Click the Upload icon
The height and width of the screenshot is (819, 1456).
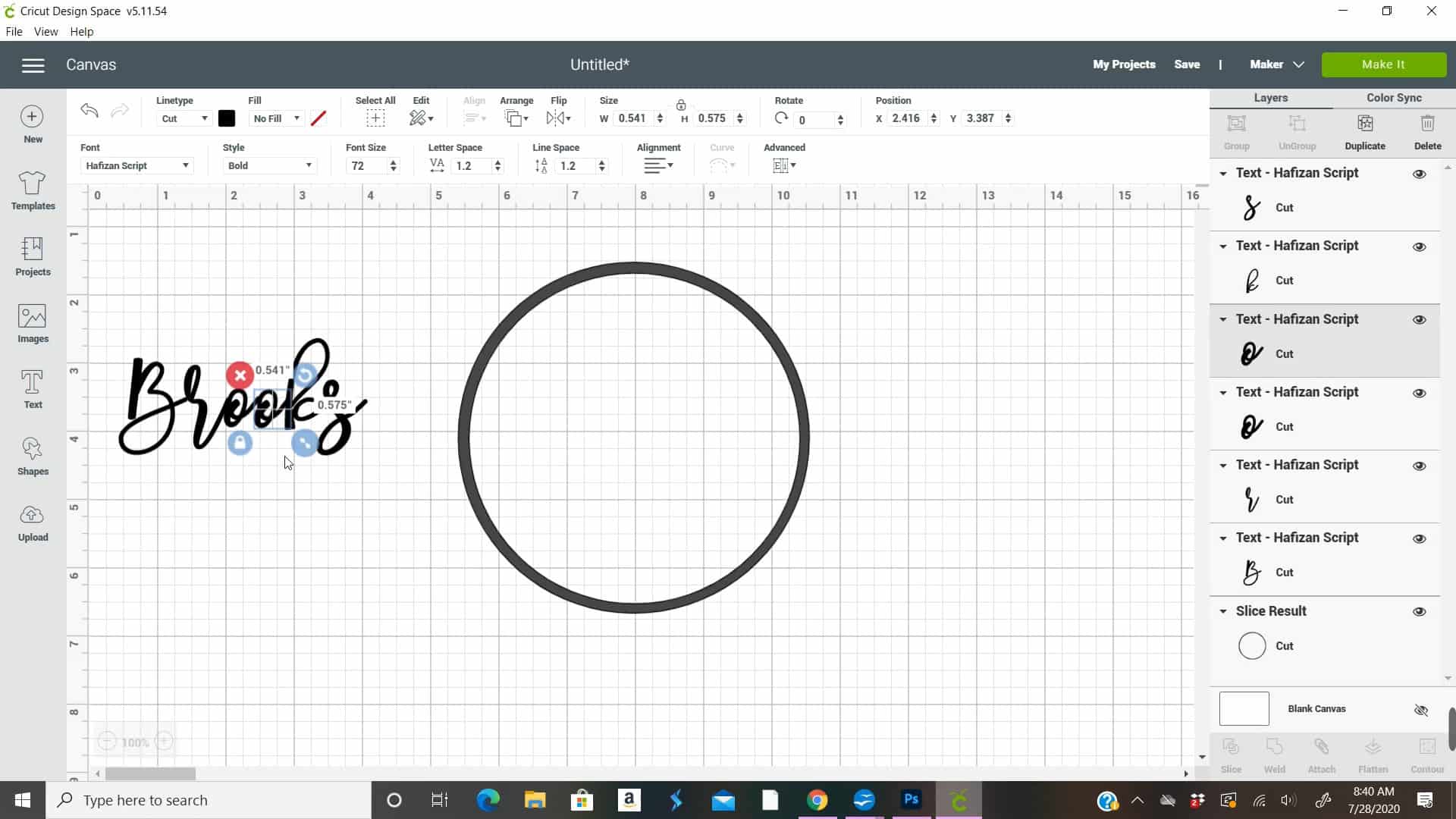(x=33, y=515)
